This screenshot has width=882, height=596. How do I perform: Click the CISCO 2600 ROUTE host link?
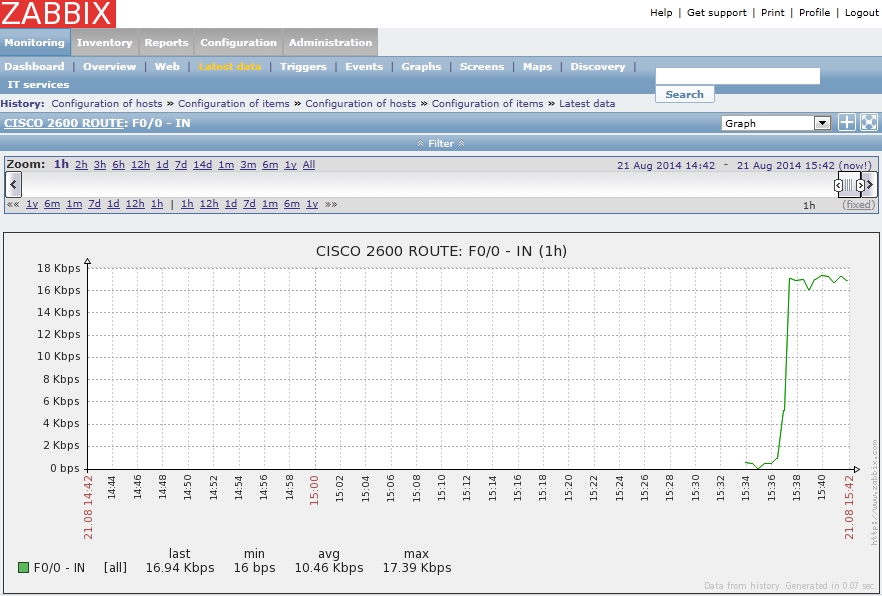(64, 123)
